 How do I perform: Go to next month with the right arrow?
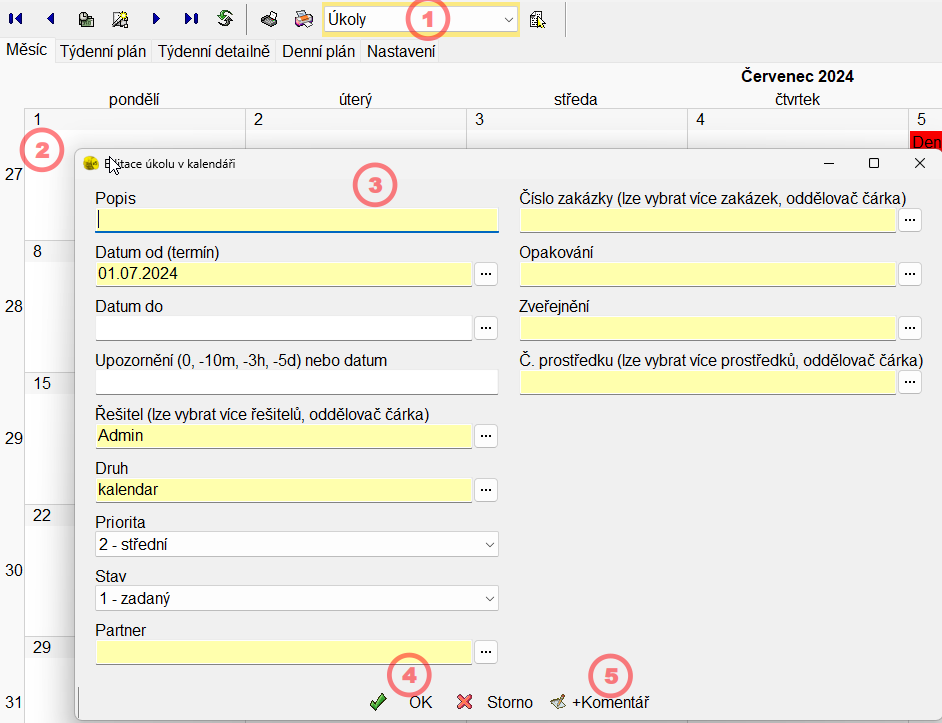point(156,19)
